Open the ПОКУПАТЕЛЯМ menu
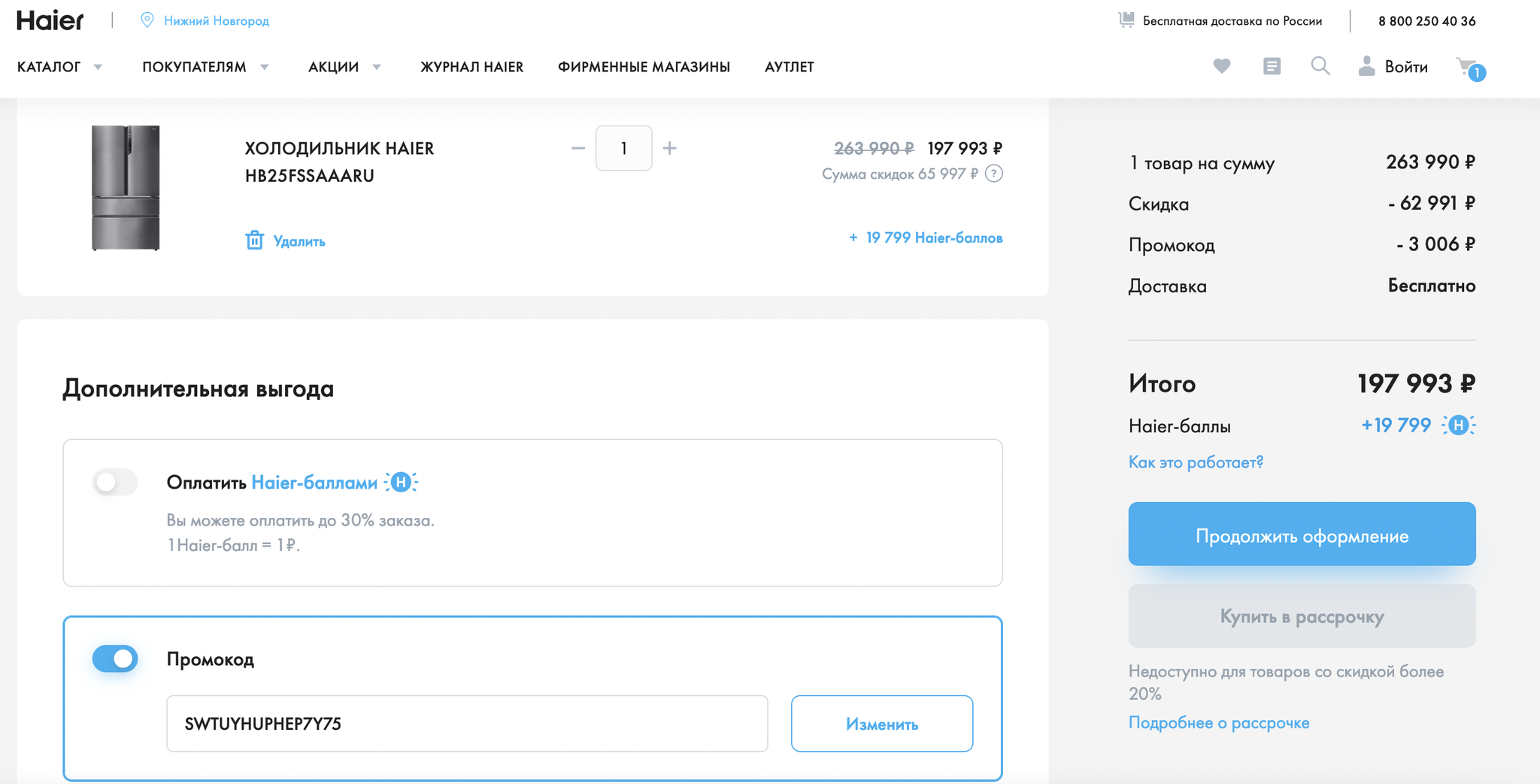1540x784 pixels. coord(194,67)
